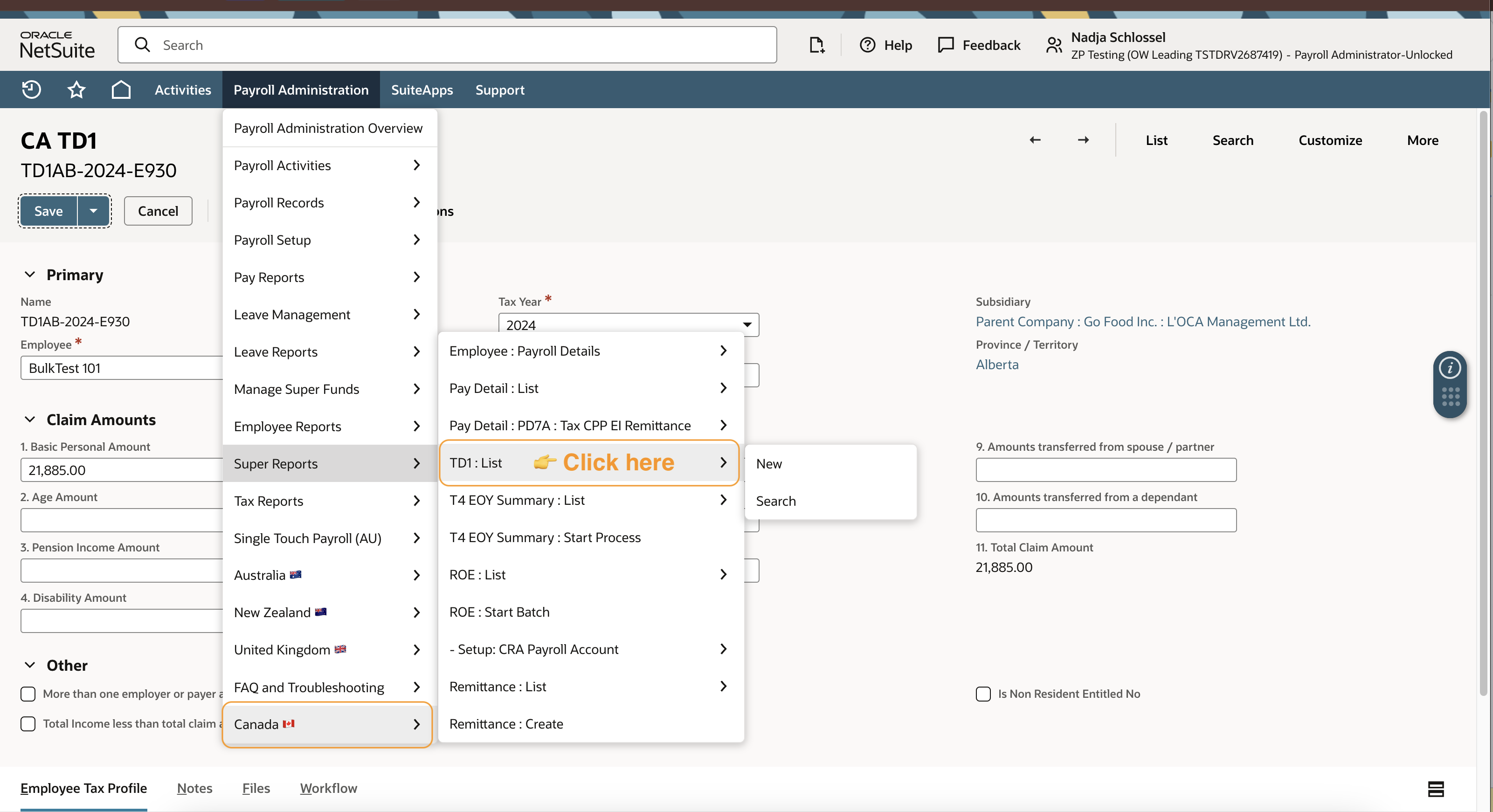Expand the Save button dropdown arrow
The width and height of the screenshot is (1493, 812).
pyautogui.click(x=93, y=211)
